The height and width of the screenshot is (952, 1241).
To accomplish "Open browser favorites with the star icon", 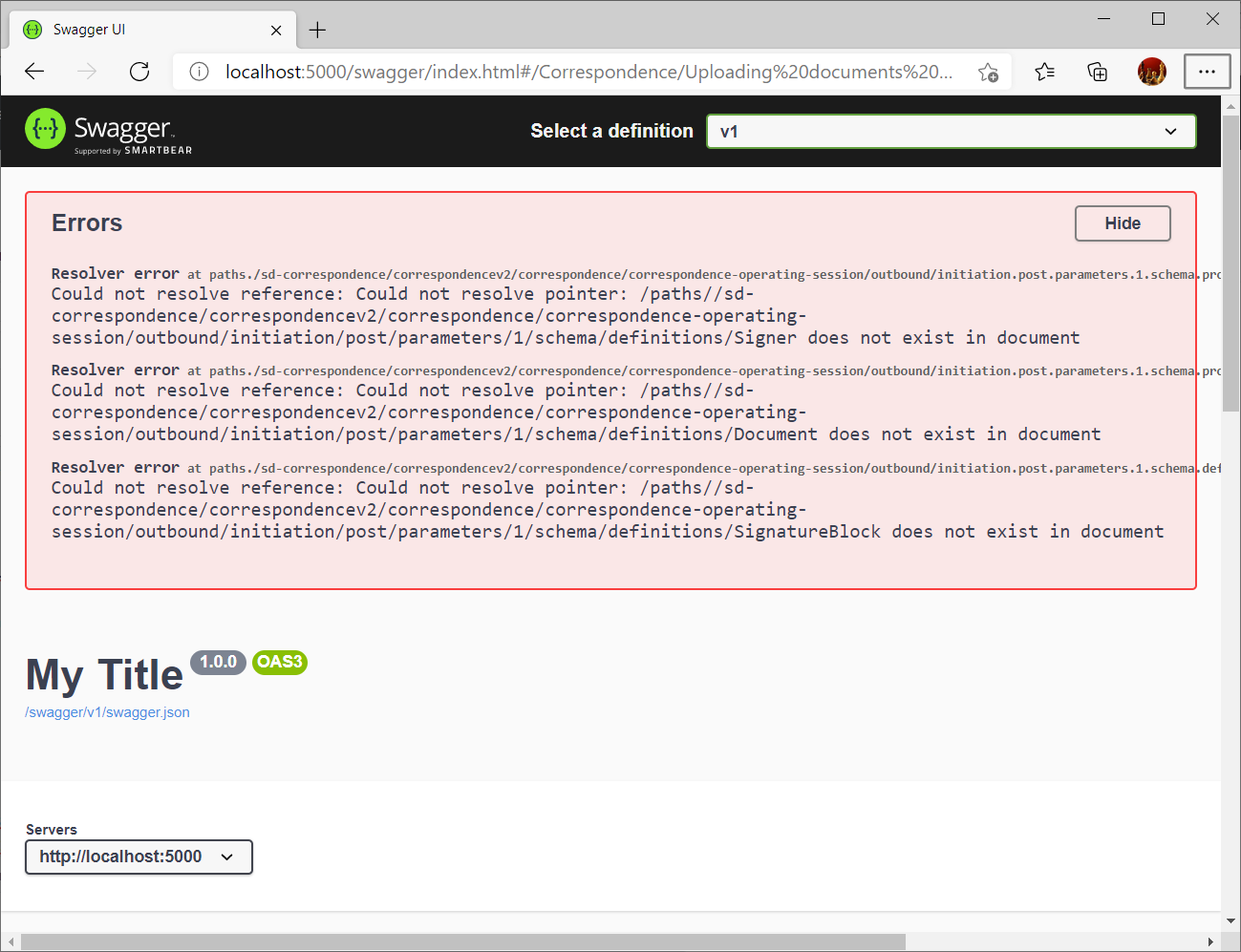I will (1044, 71).
